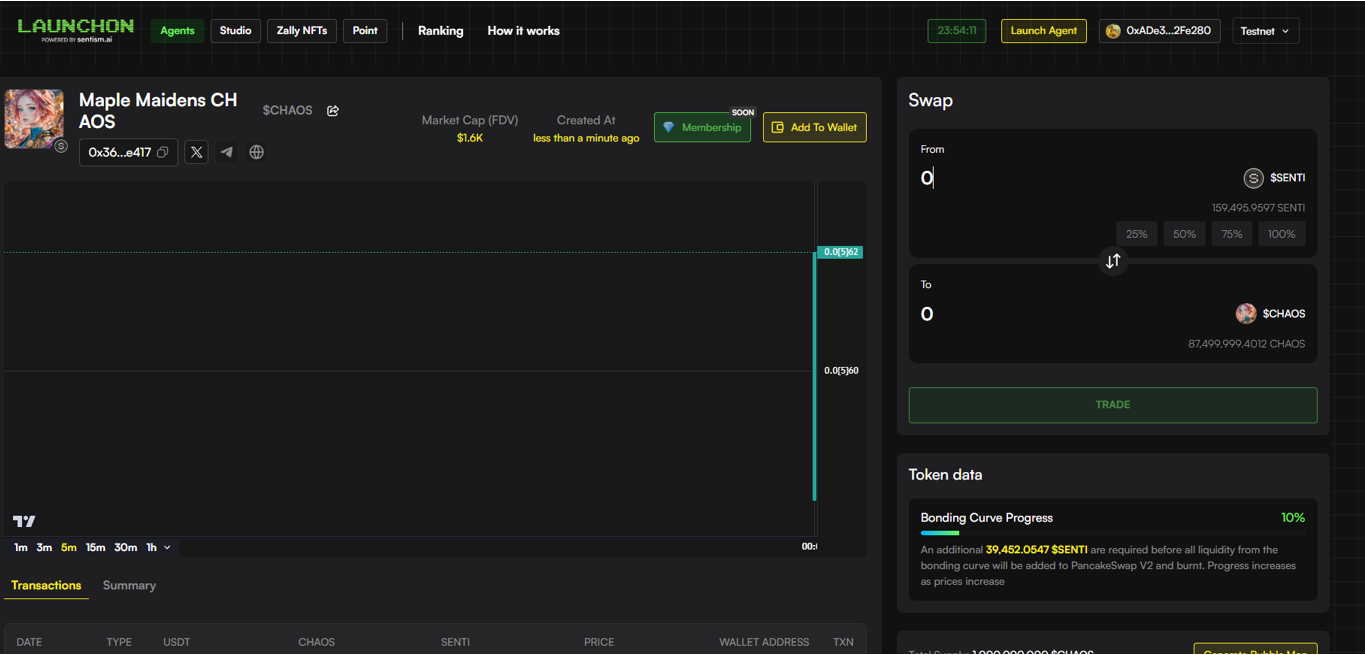The image size is (1365, 655).
Task: Set swap amount to 75%
Action: point(1232,234)
